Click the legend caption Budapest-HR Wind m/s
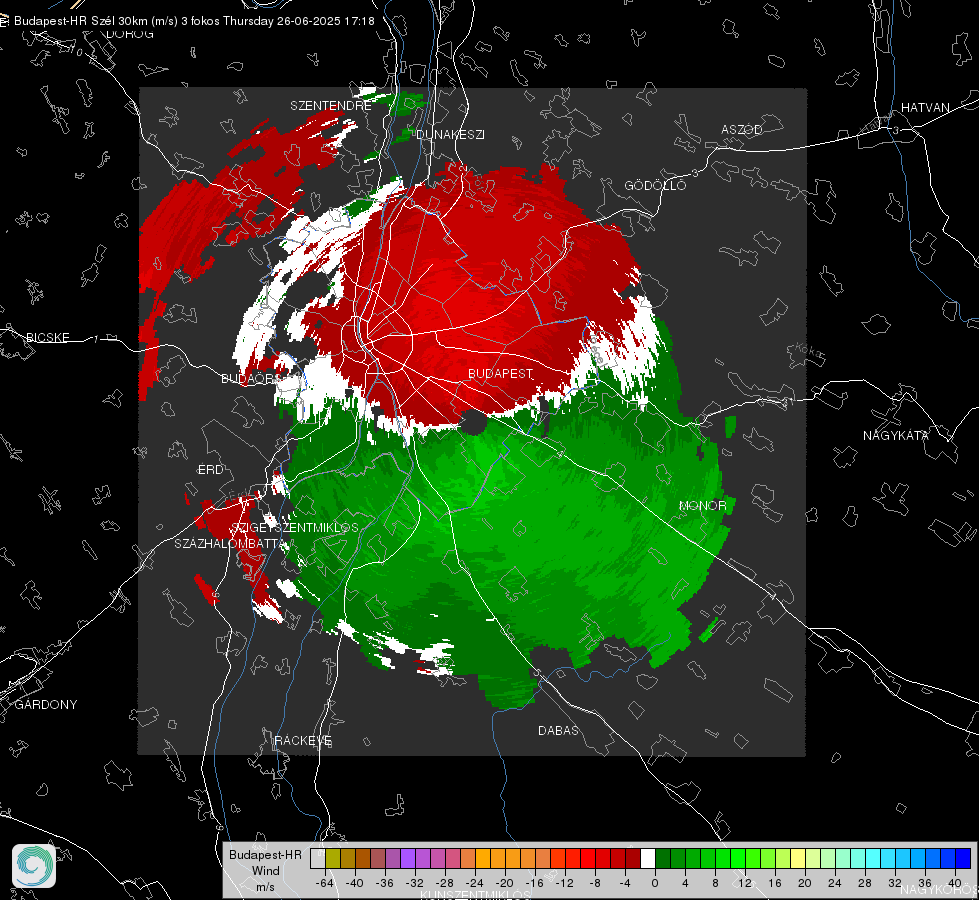This screenshot has width=979, height=900. [265, 871]
